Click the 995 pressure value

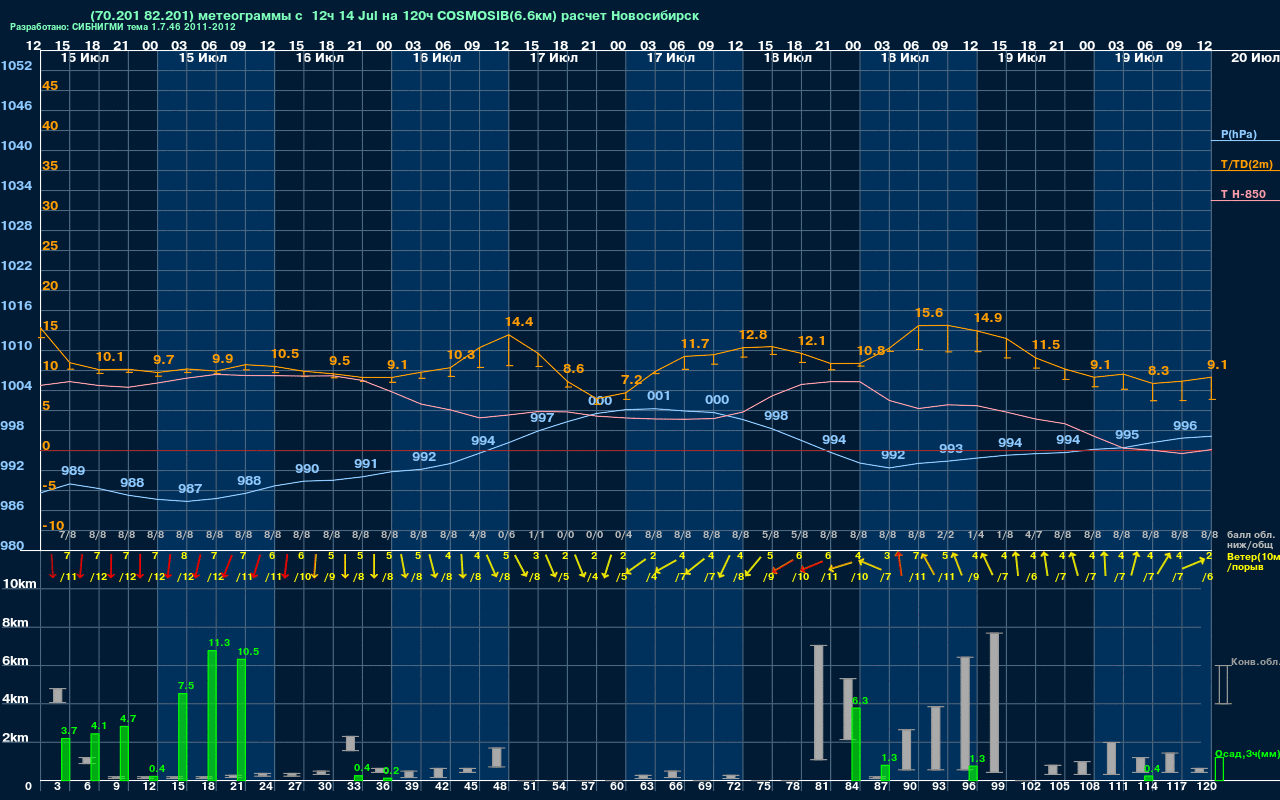point(1127,435)
